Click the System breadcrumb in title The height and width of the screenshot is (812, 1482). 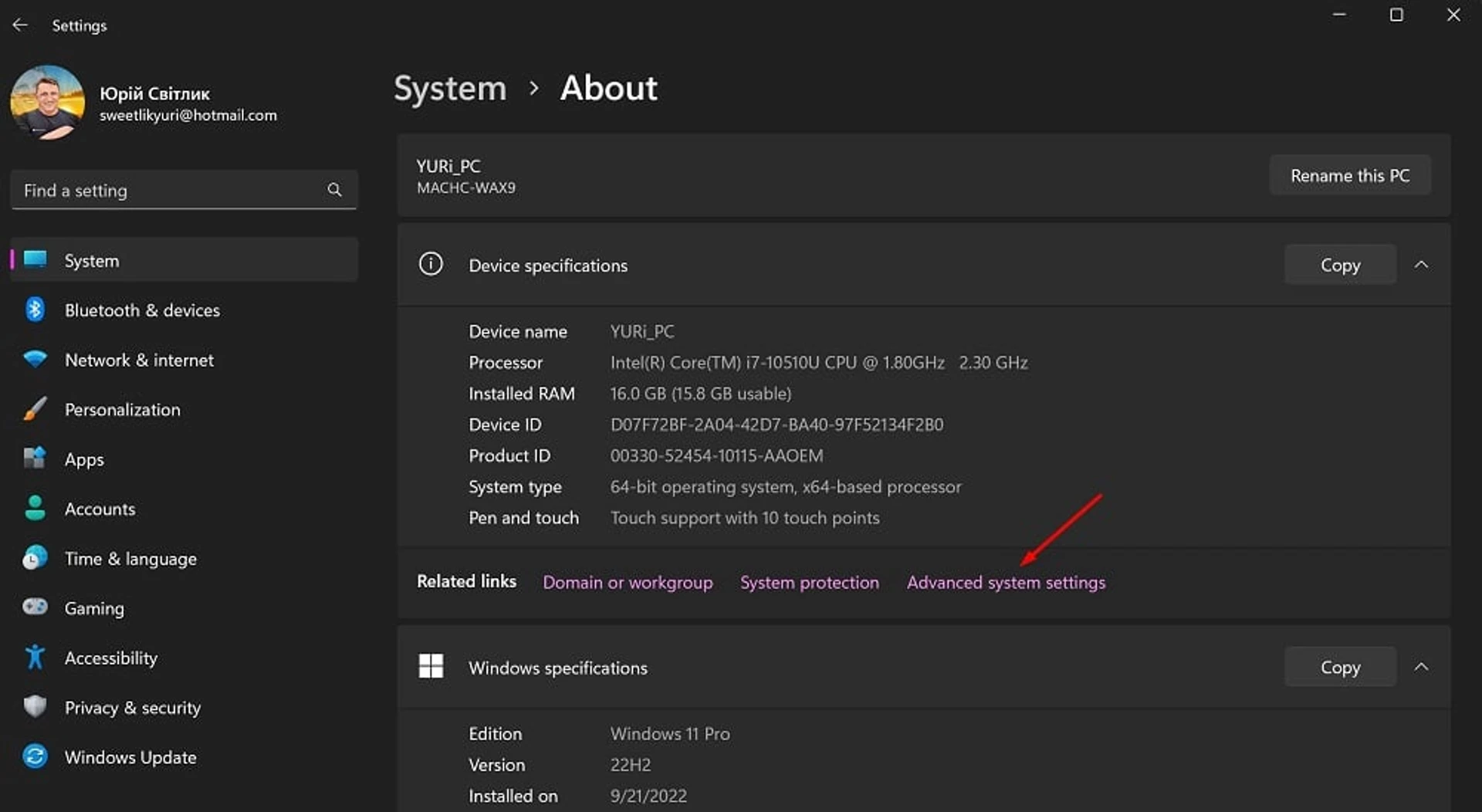(450, 88)
